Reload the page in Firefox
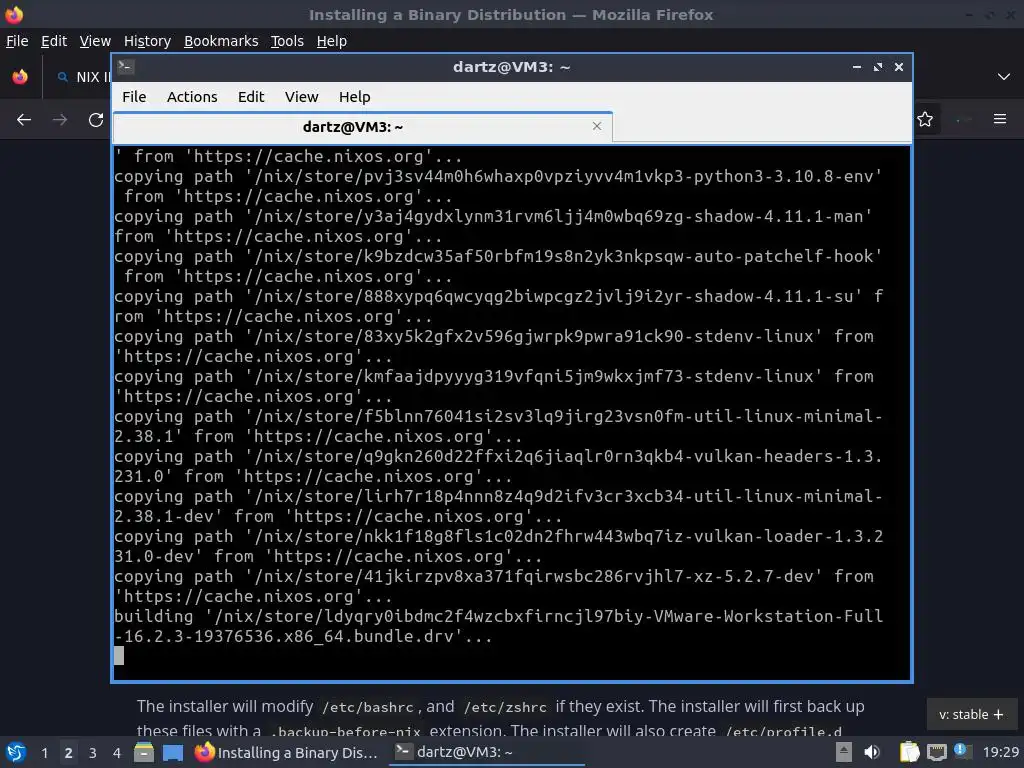 [x=96, y=120]
